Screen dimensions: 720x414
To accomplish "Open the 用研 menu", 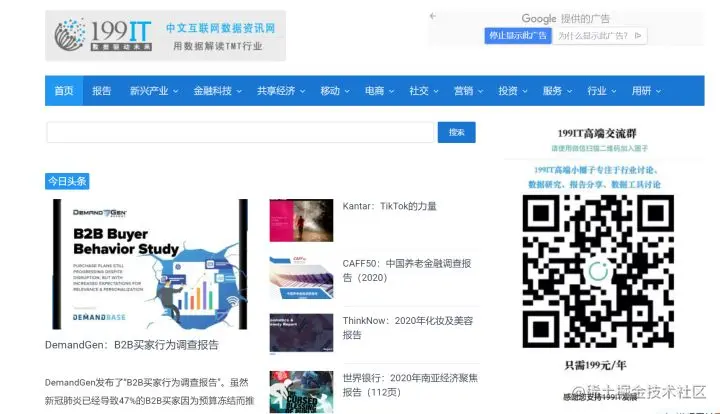I will (646, 91).
